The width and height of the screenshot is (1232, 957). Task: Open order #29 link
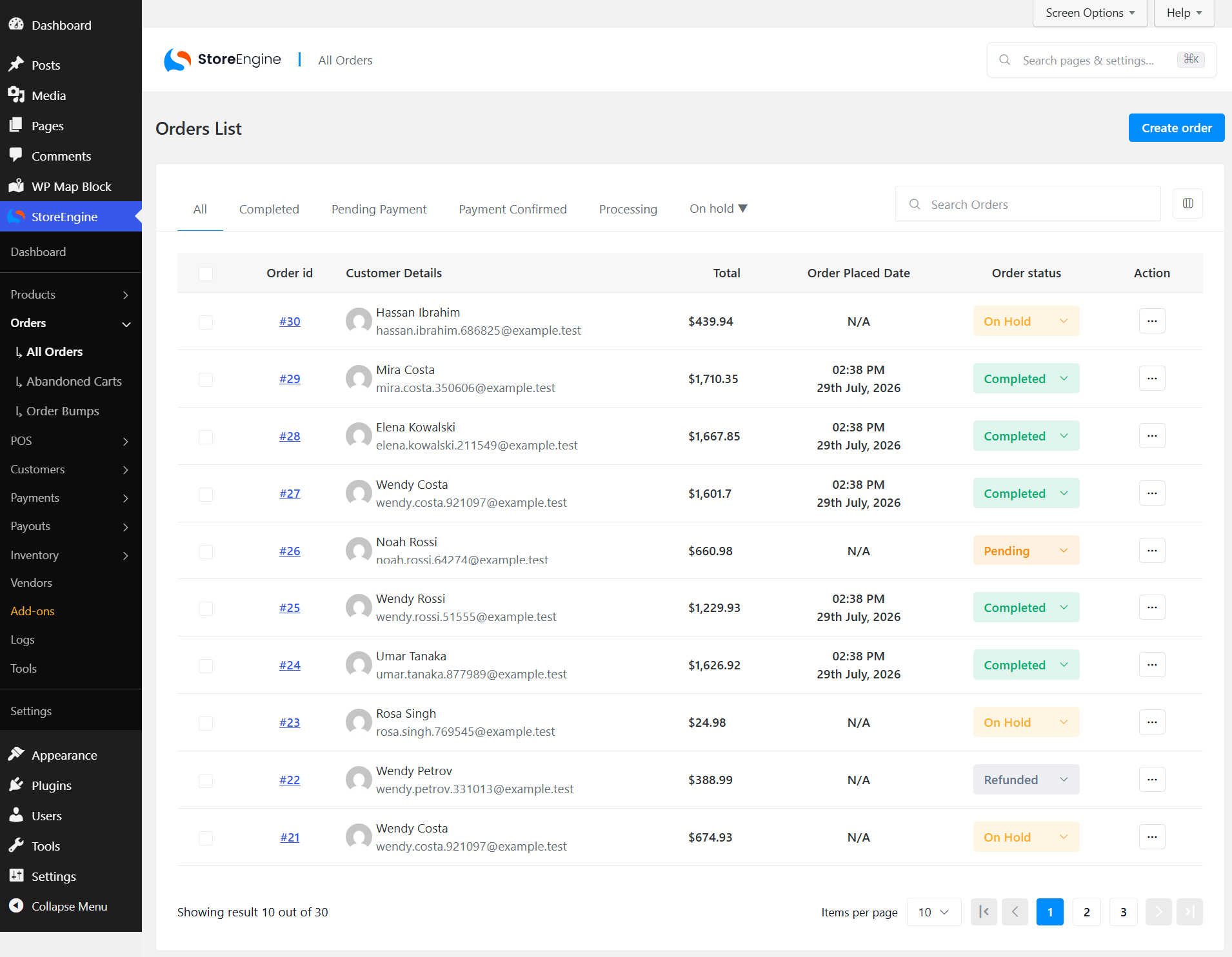coord(290,379)
